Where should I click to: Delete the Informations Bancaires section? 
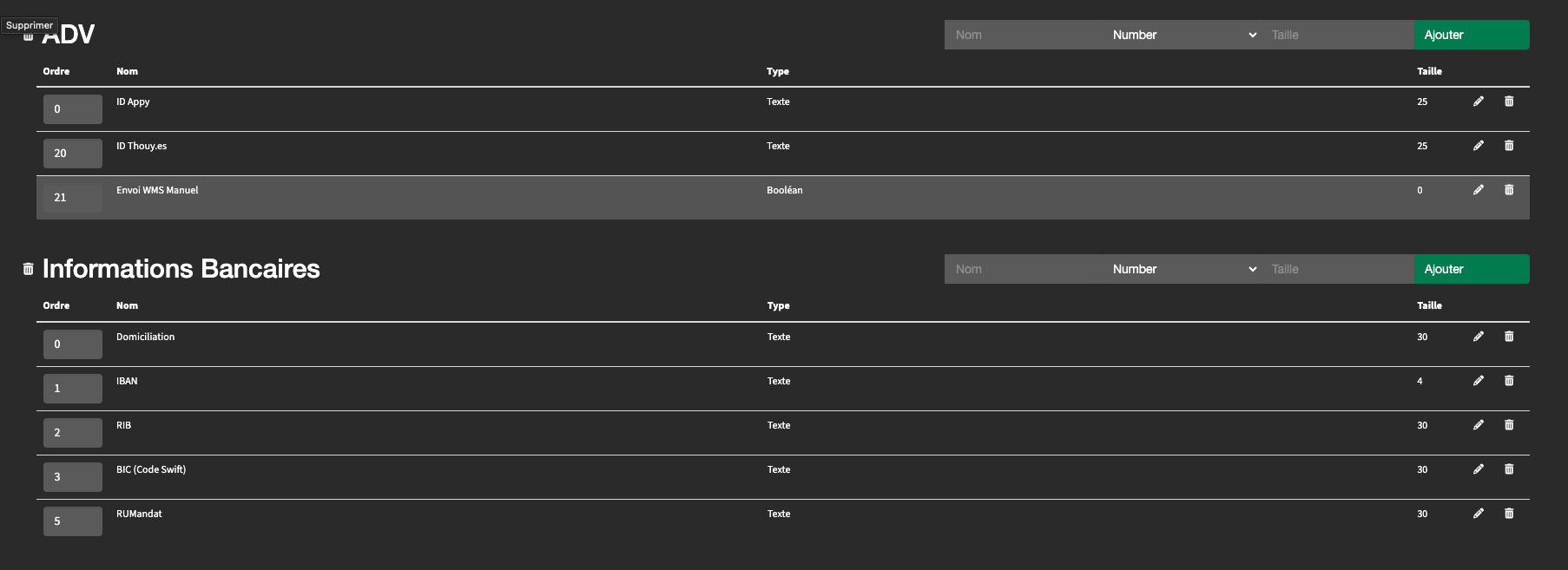(28, 269)
